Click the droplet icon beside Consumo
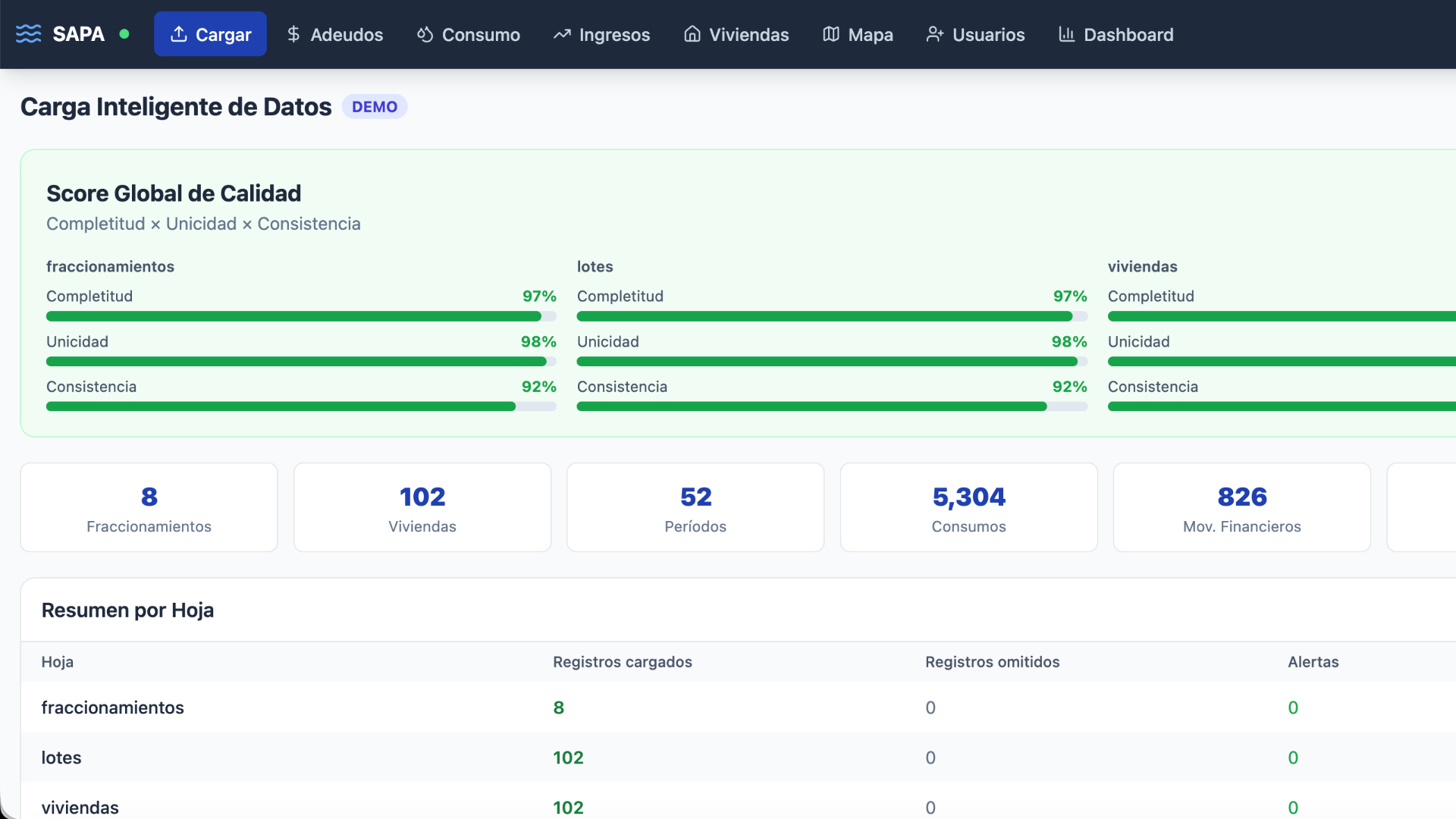Image resolution: width=1456 pixels, height=819 pixels. pyautogui.click(x=425, y=34)
